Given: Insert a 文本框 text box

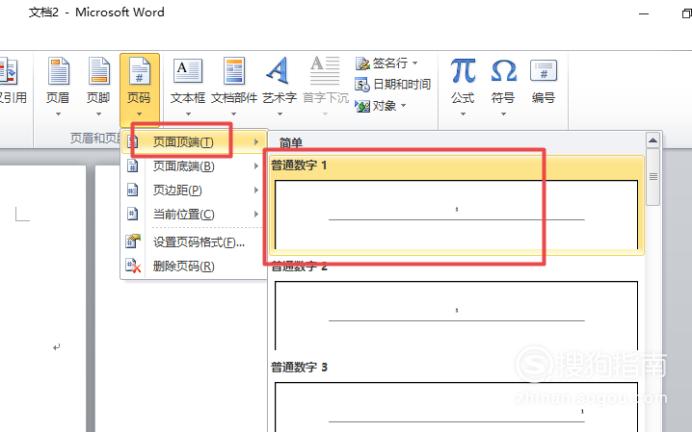Looking at the screenshot, I should (188, 71).
